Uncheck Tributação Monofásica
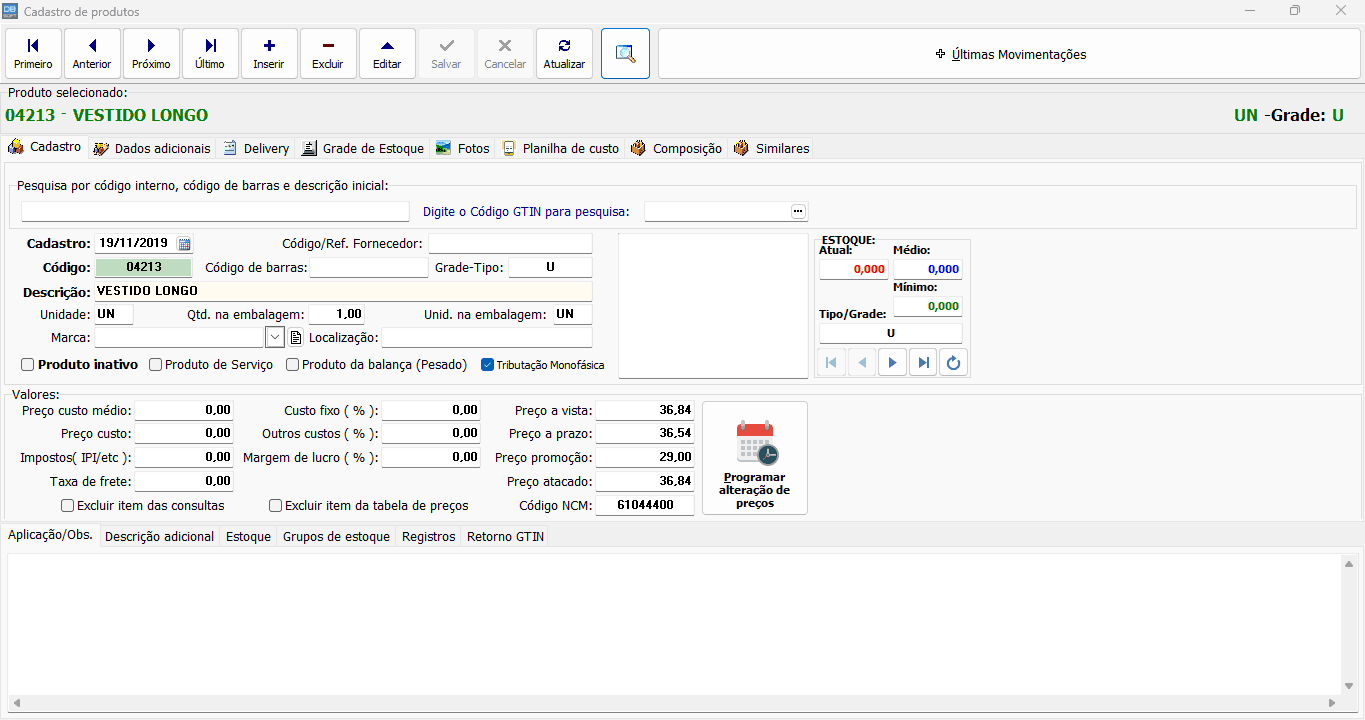 click(488, 365)
